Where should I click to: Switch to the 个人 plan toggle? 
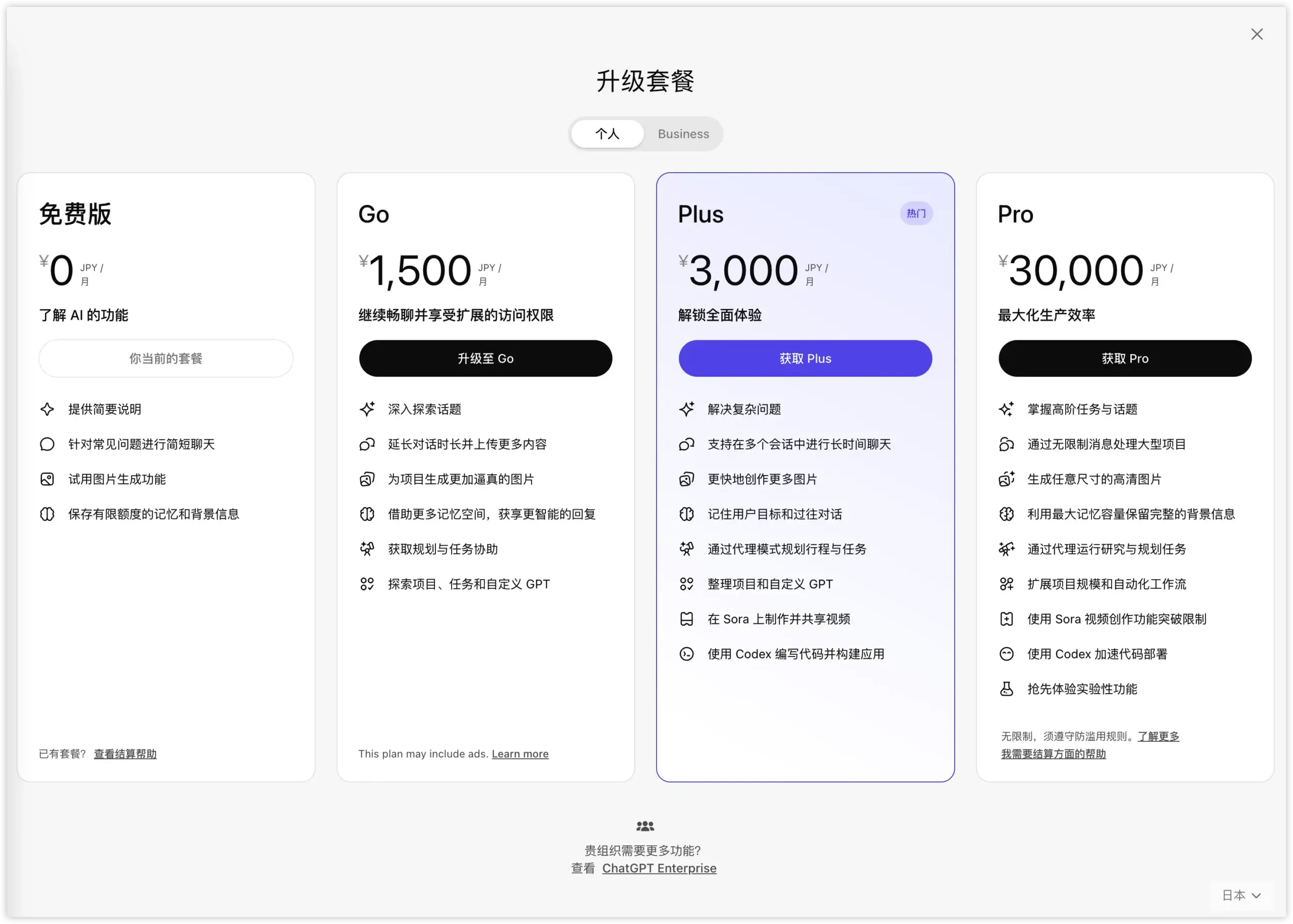pyautogui.click(x=607, y=134)
